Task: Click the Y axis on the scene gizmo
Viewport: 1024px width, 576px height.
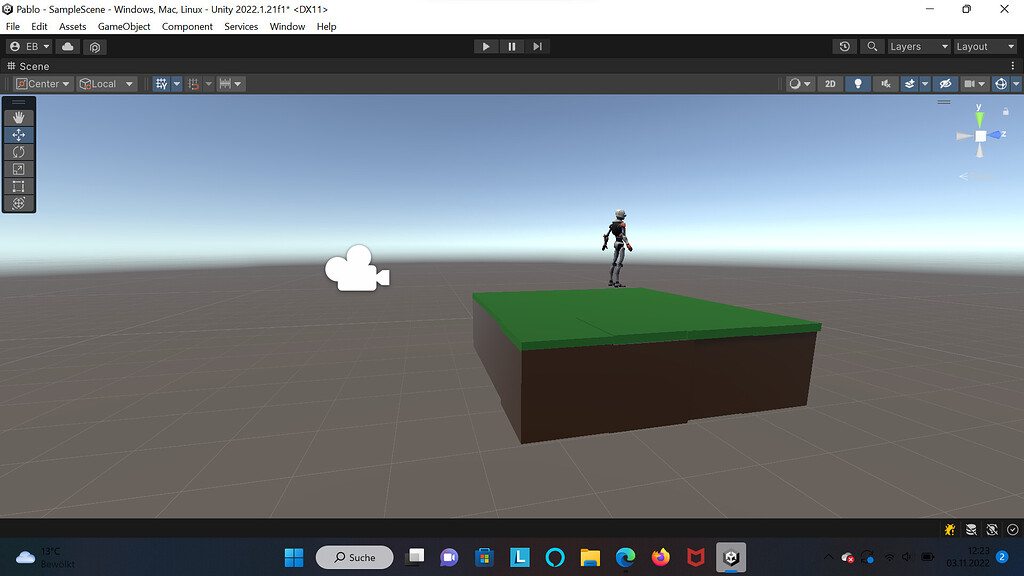Action: point(979,117)
